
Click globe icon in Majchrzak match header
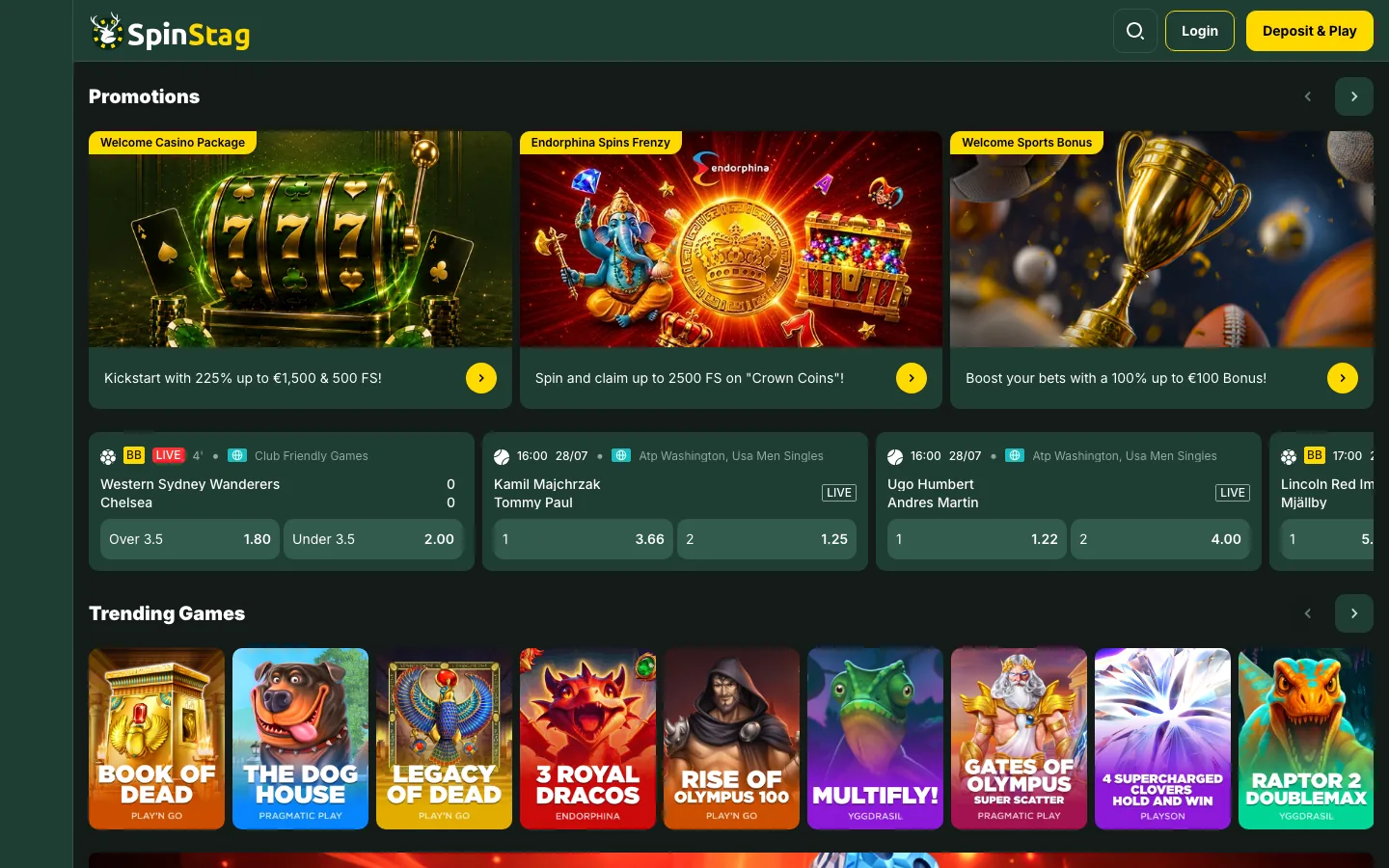tap(622, 455)
